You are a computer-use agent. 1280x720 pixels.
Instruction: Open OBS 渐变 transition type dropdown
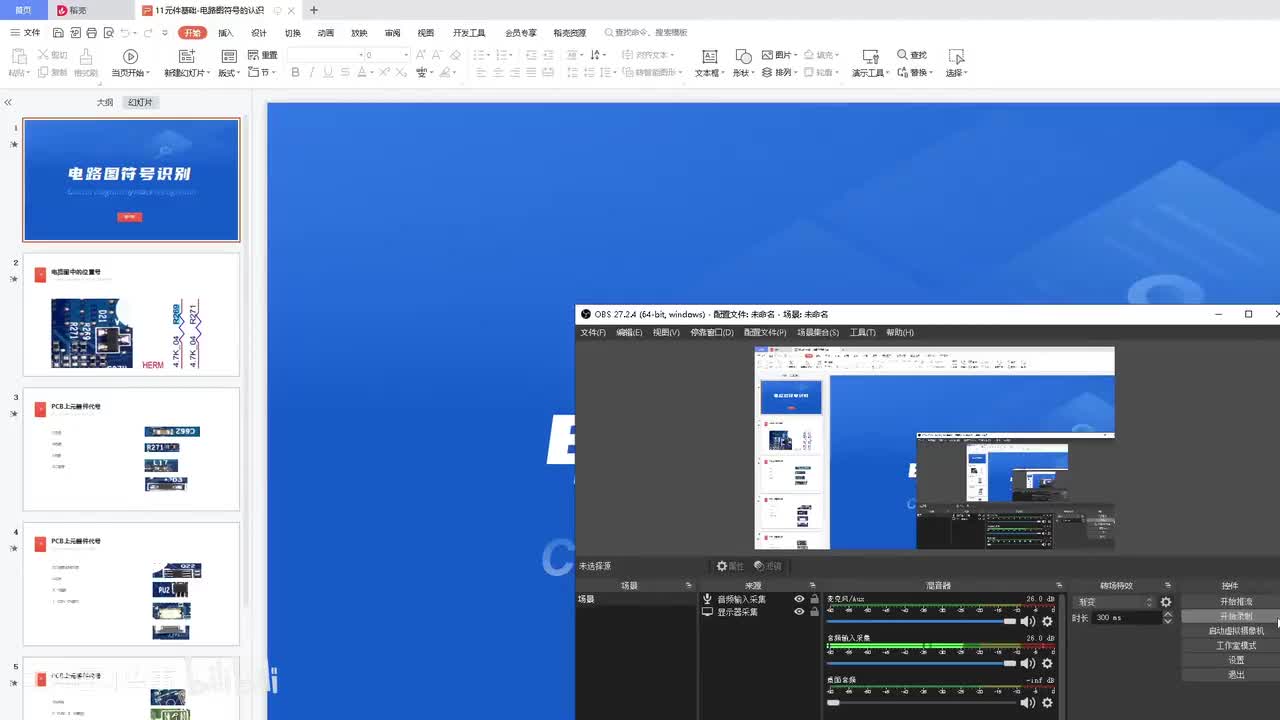[x=1114, y=602]
